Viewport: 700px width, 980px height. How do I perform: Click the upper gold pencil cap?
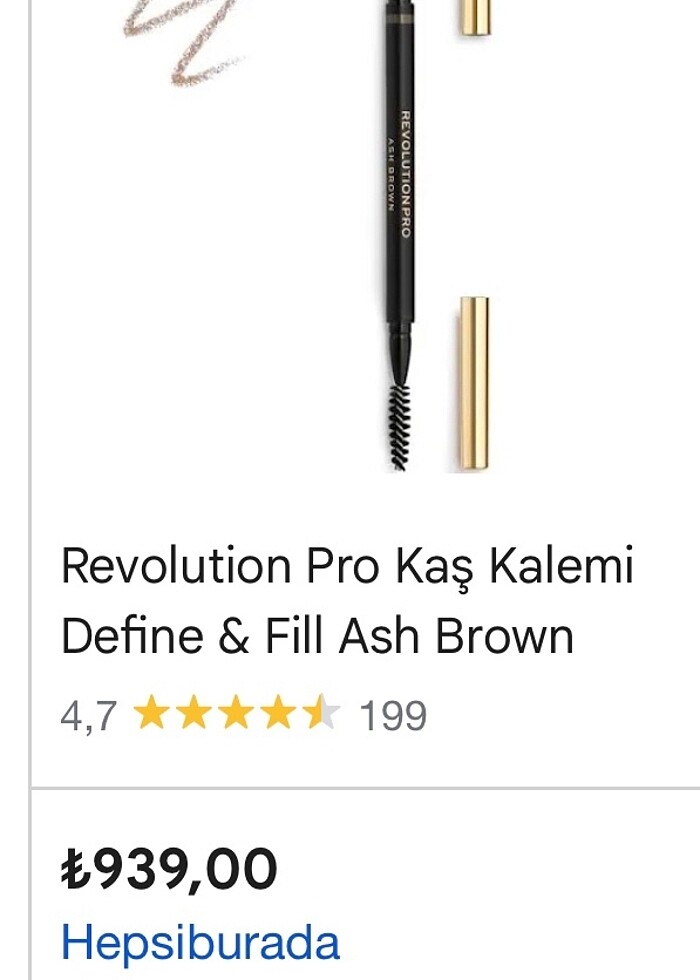476,17
